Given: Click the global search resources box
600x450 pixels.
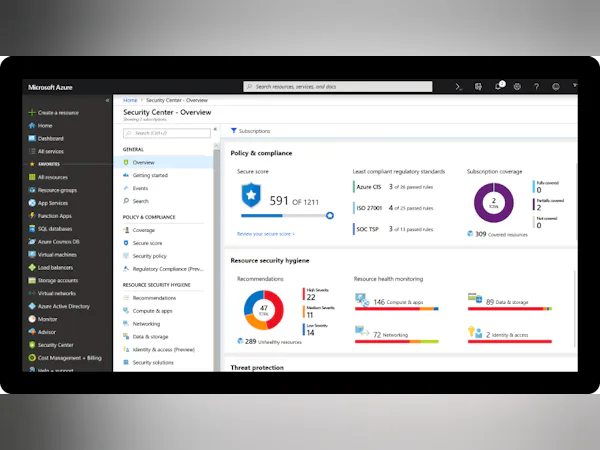Looking at the screenshot, I should pyautogui.click(x=338, y=86).
